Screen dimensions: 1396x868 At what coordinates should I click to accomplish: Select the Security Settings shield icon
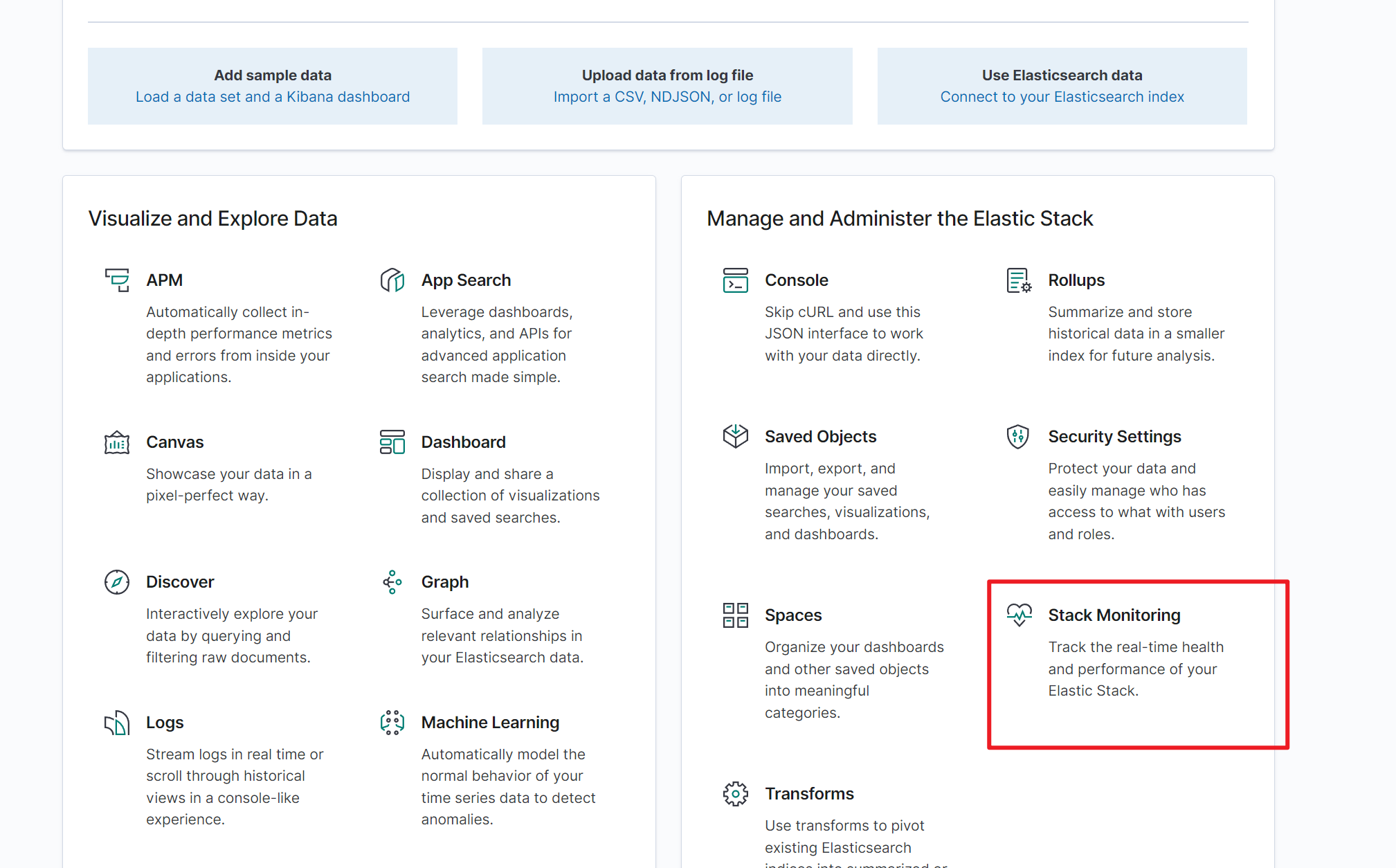click(x=1018, y=436)
